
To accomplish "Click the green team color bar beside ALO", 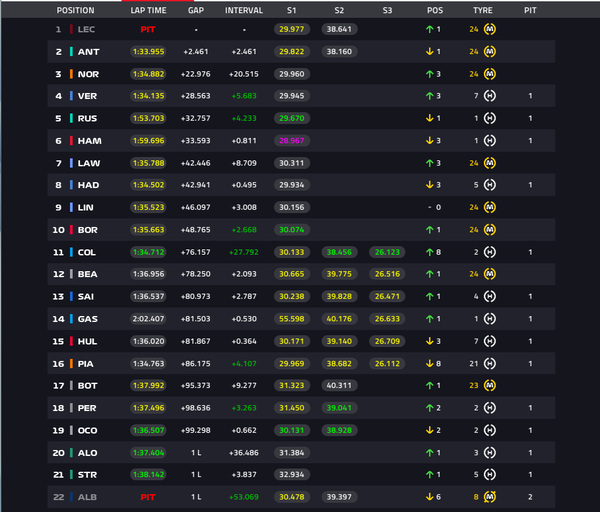I will coord(71,453).
